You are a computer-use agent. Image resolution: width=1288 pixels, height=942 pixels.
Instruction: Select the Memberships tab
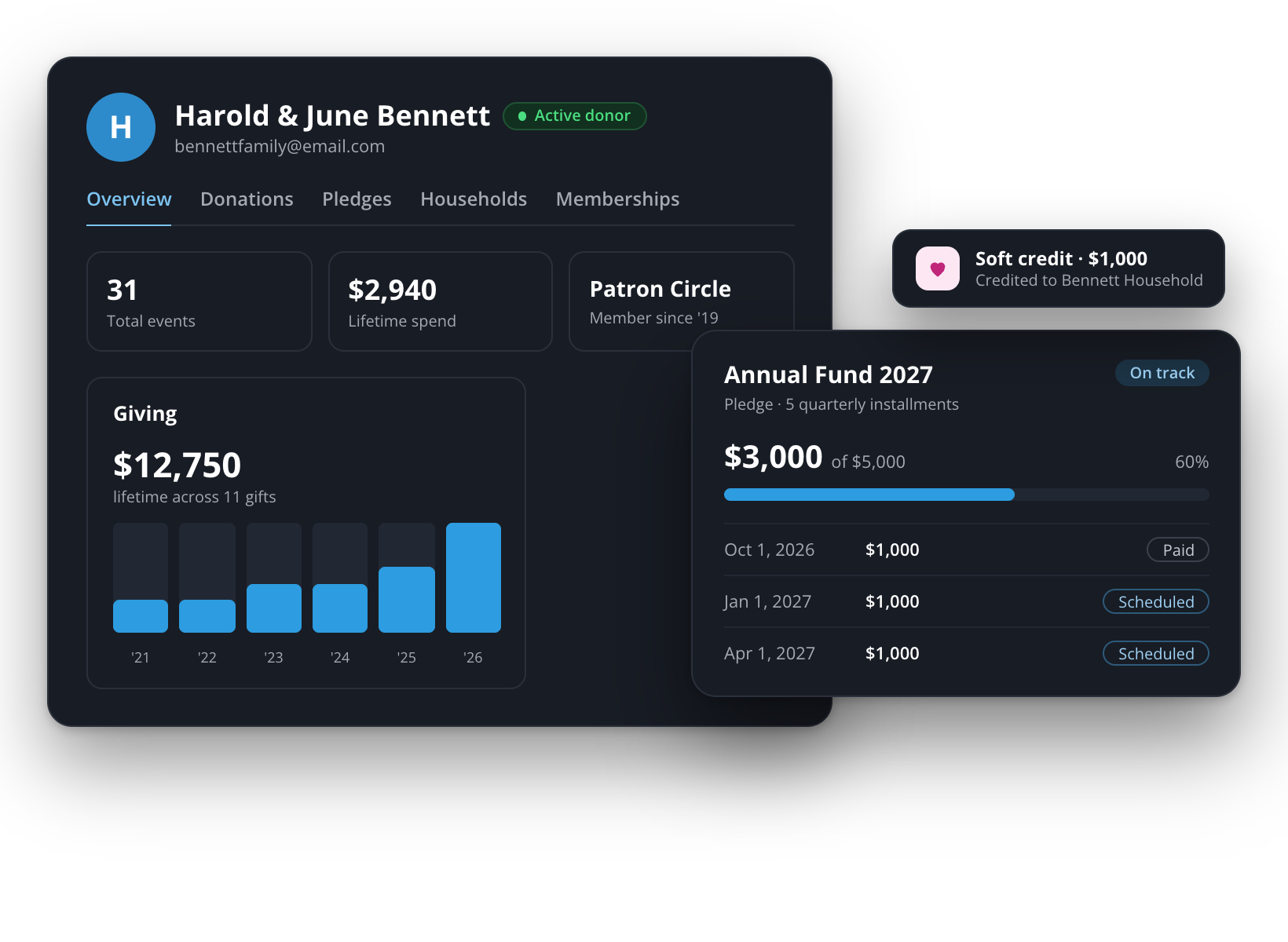[617, 199]
